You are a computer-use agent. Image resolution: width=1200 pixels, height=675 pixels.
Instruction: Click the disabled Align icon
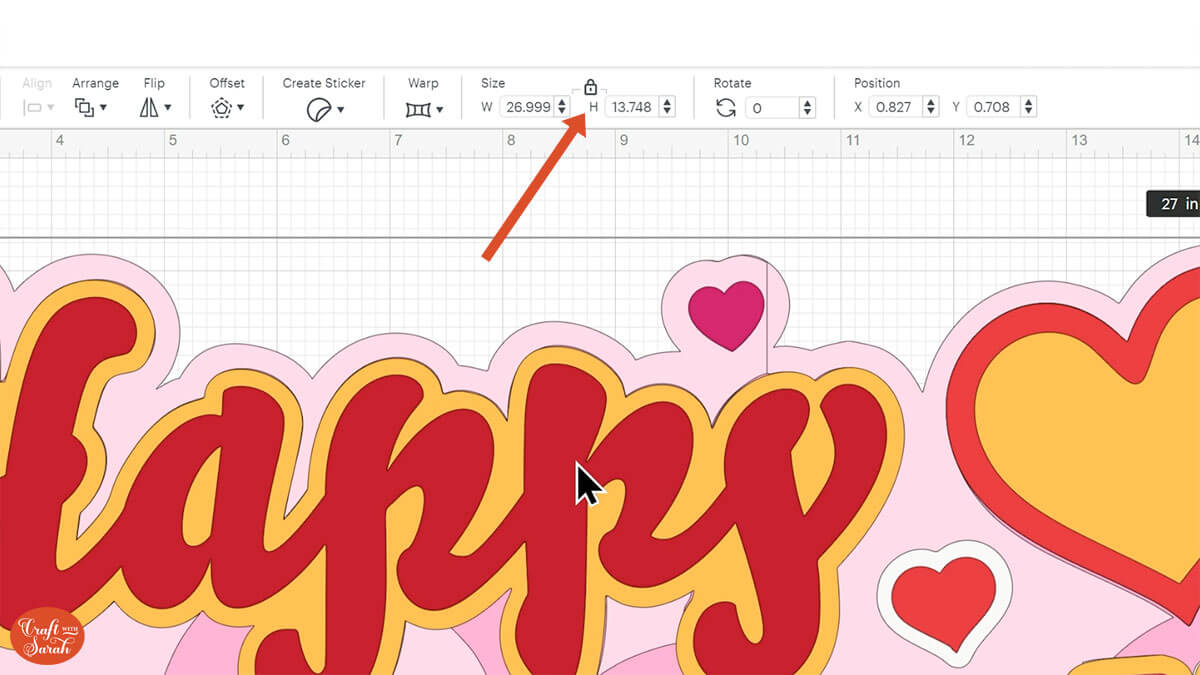coord(31,107)
